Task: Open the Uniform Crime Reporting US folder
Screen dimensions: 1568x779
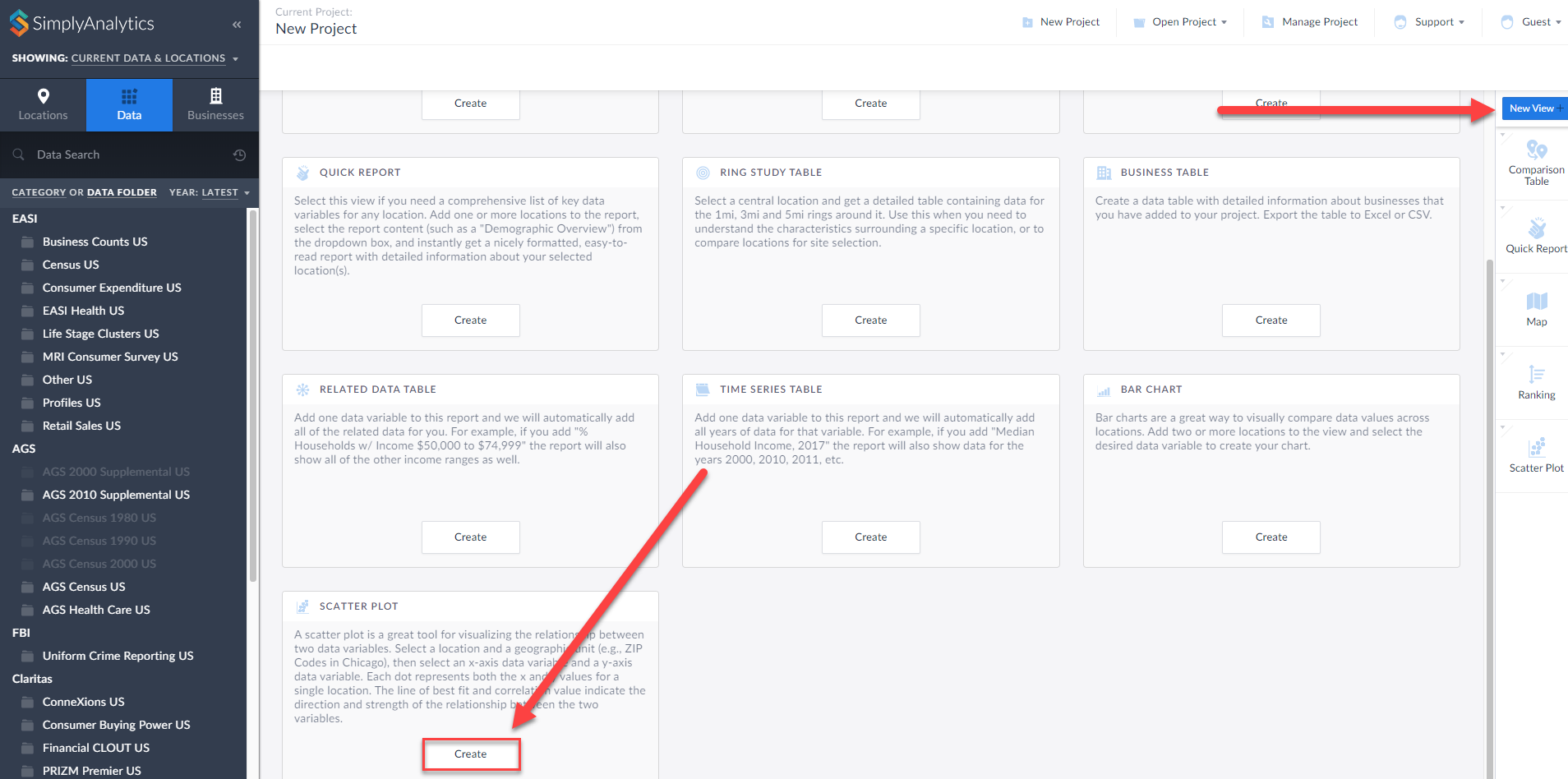Action: (x=118, y=656)
